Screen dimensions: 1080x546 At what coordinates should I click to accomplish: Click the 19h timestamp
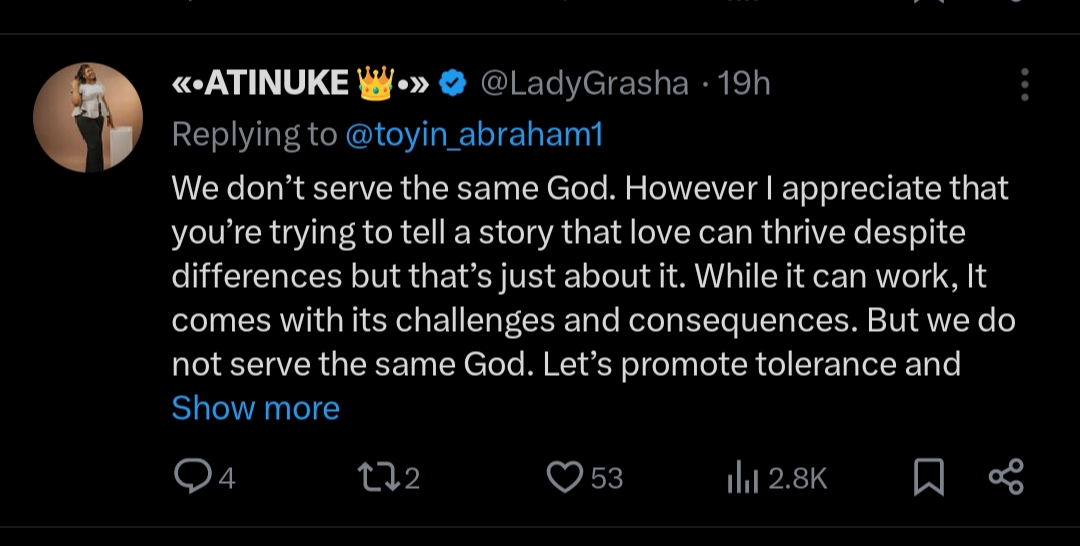(x=744, y=85)
